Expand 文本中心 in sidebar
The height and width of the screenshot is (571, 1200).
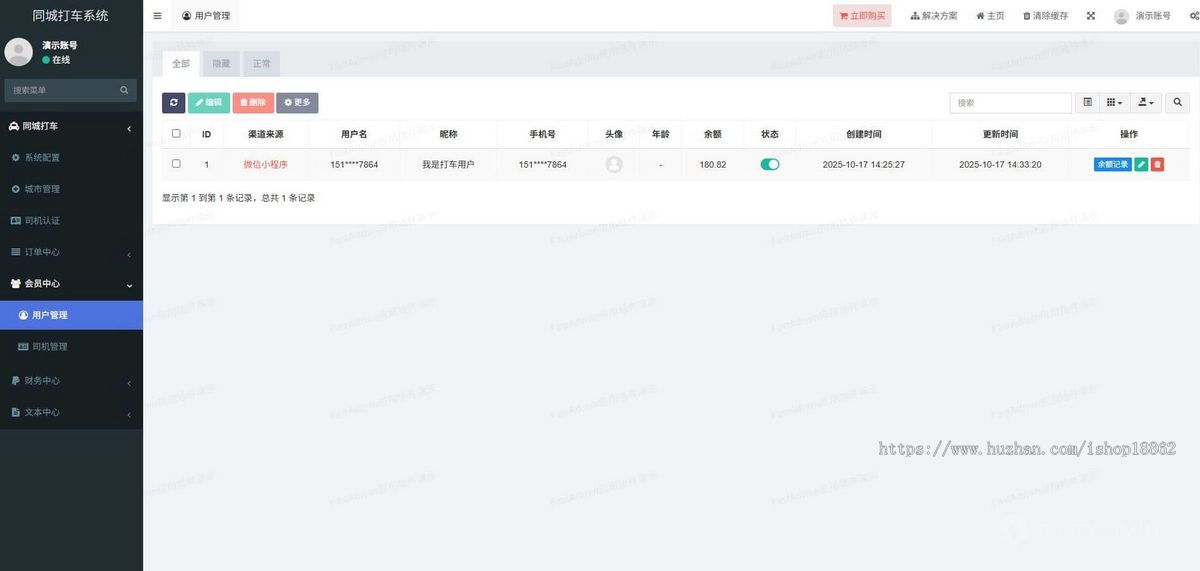[x=71, y=412]
